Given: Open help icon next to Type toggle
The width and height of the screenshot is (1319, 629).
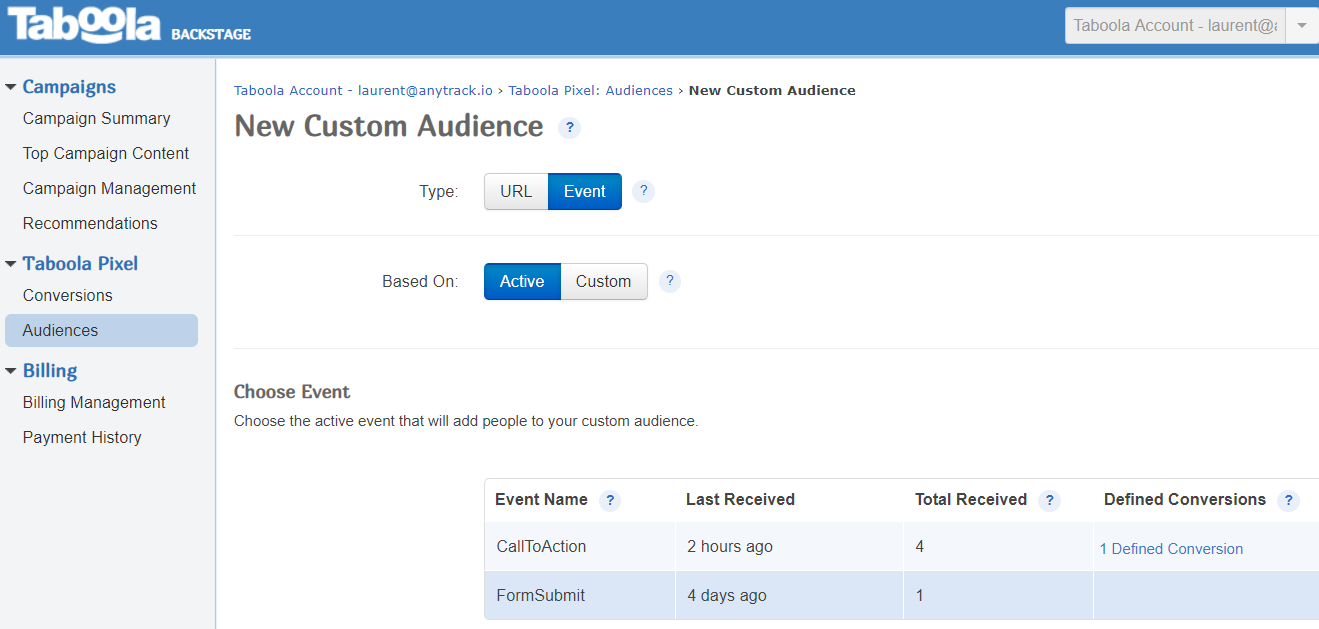Looking at the screenshot, I should pos(644,191).
